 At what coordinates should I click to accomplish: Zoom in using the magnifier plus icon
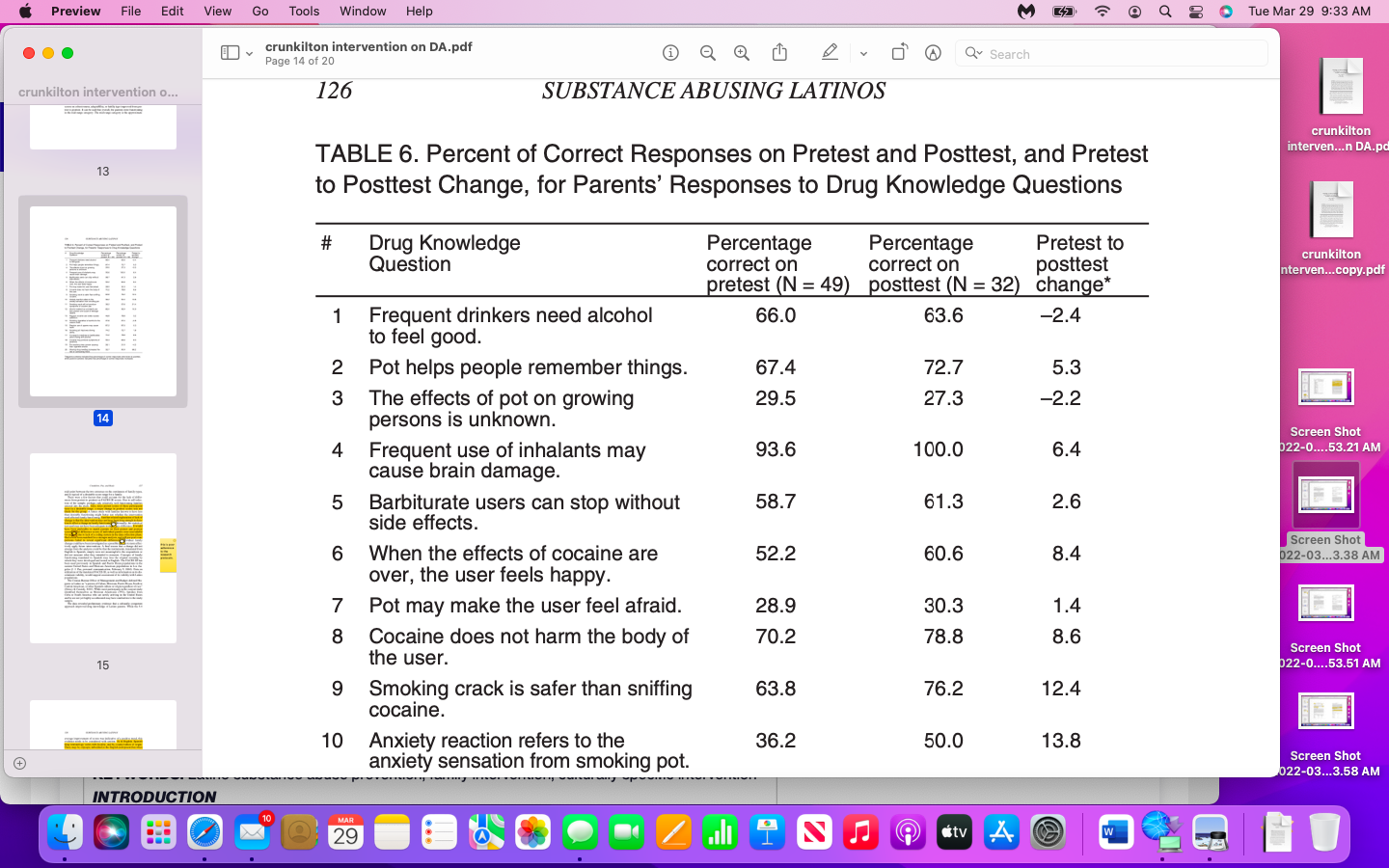(x=741, y=53)
